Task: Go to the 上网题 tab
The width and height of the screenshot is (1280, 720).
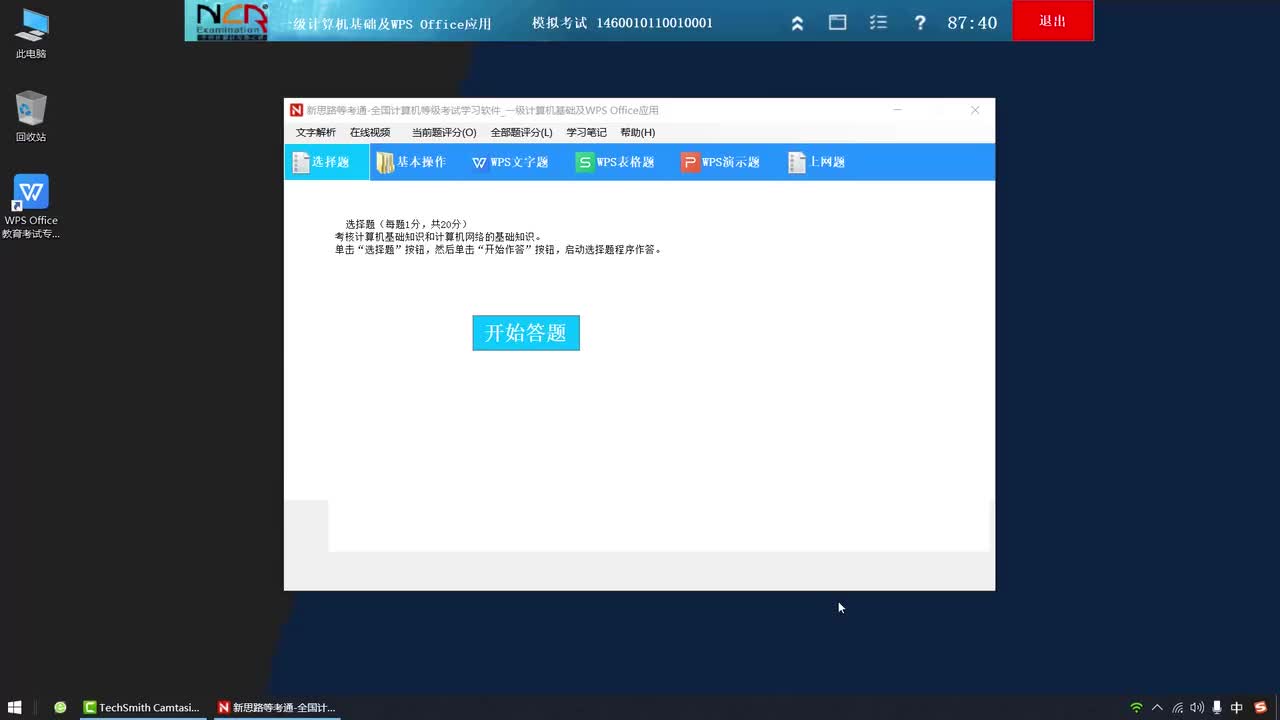Action: point(817,162)
